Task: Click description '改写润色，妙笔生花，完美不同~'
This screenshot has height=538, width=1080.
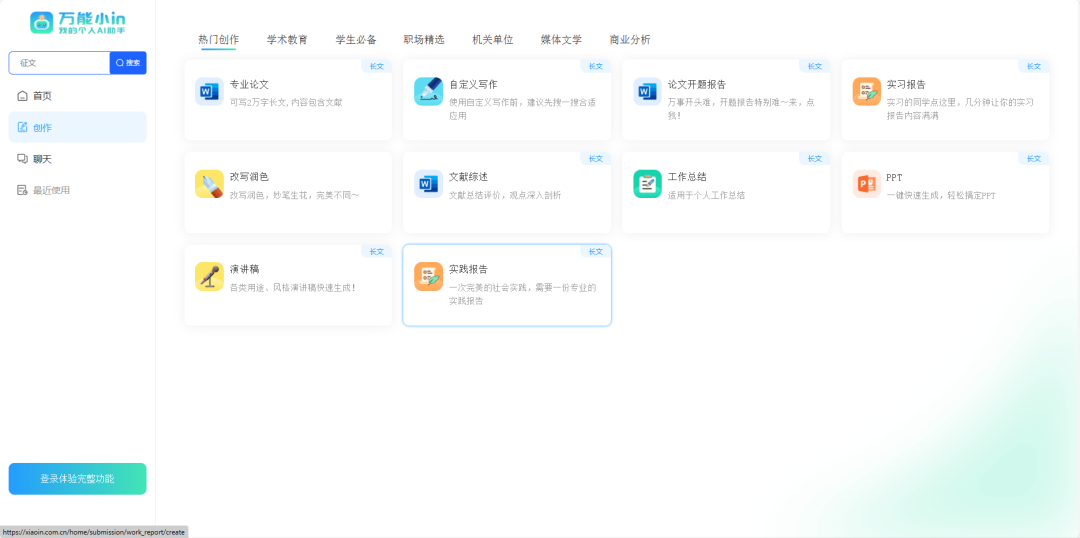Action: pos(294,195)
